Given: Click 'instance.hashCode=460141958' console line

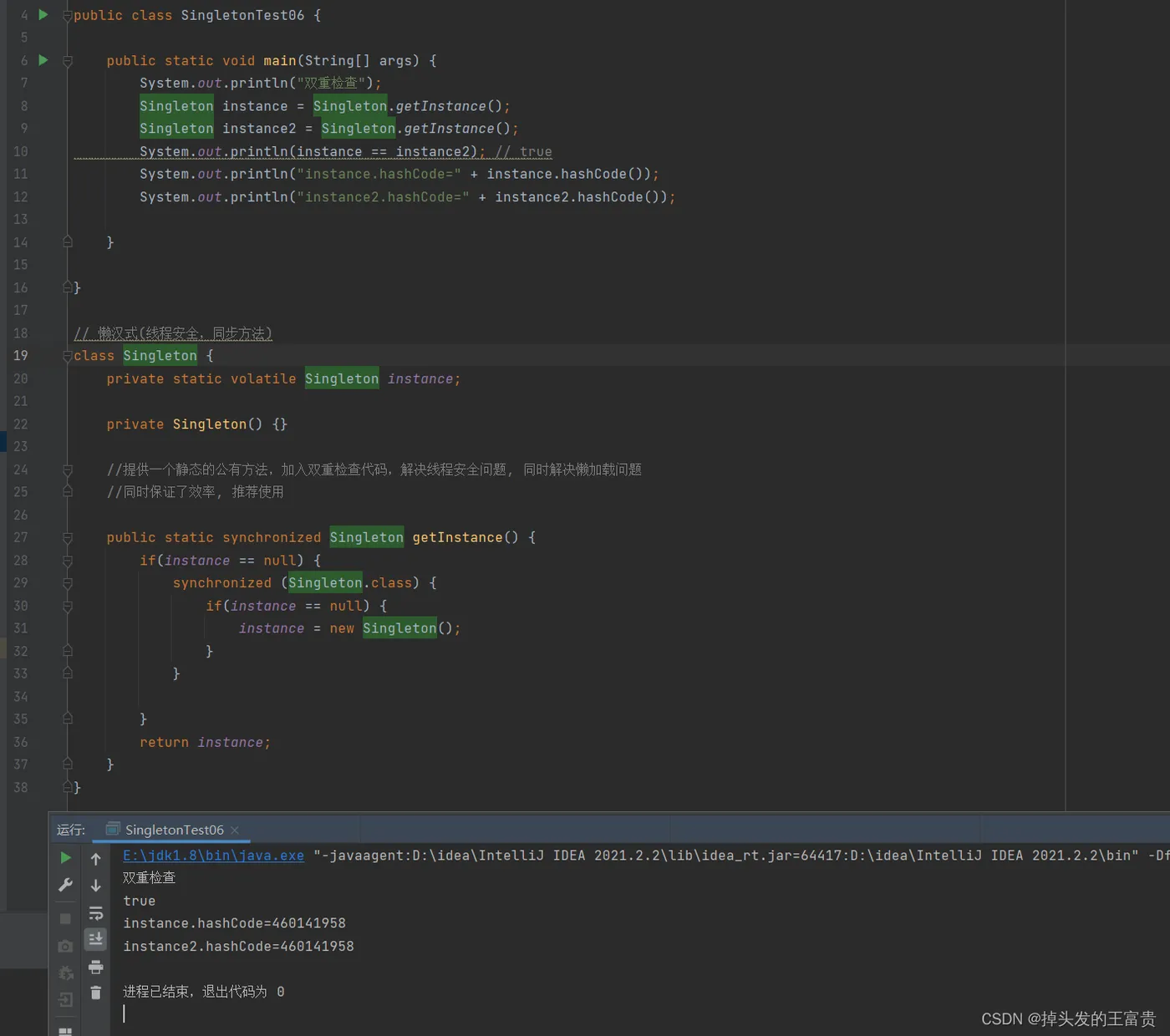Looking at the screenshot, I should pos(234,923).
